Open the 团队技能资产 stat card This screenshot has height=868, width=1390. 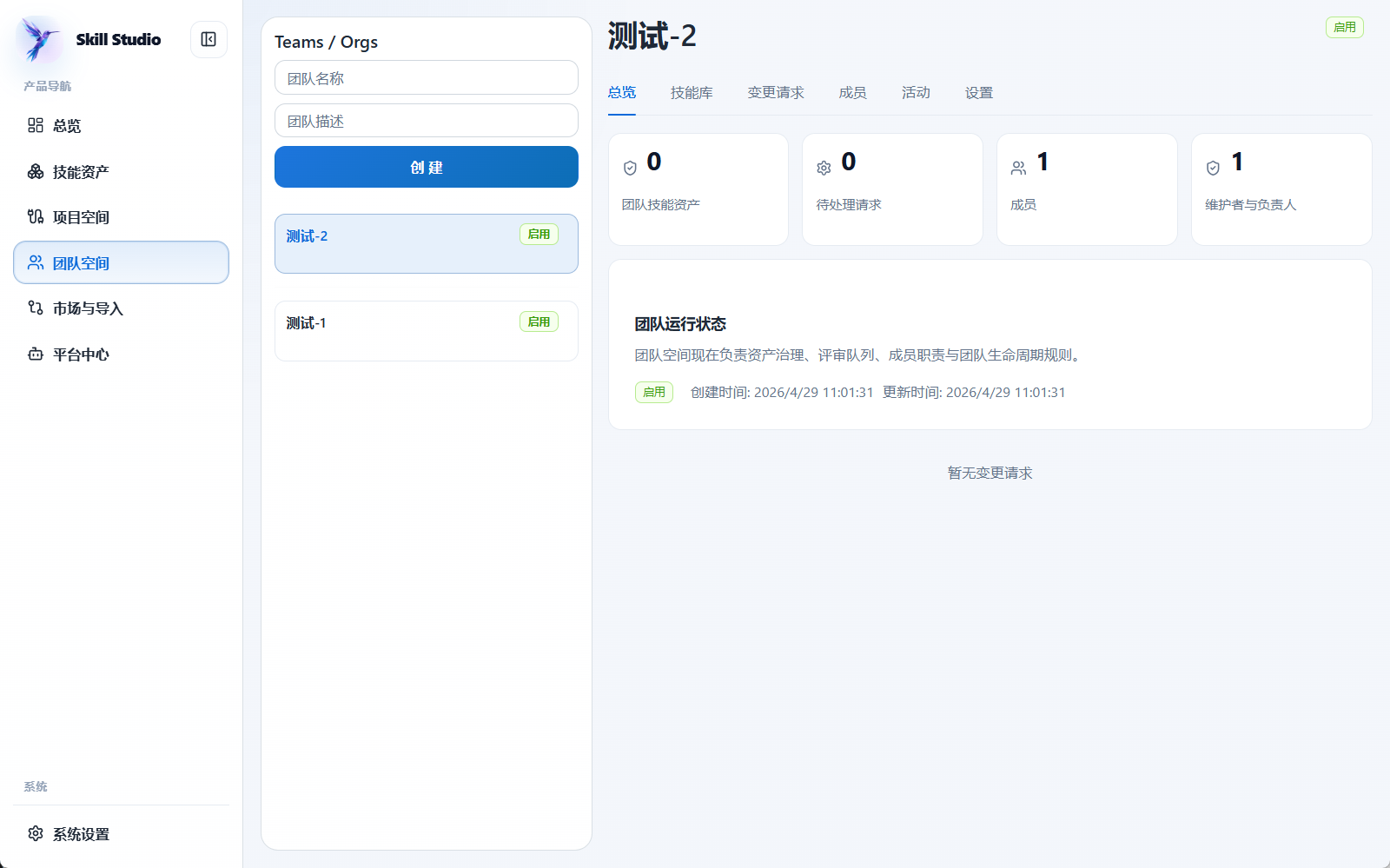[698, 189]
